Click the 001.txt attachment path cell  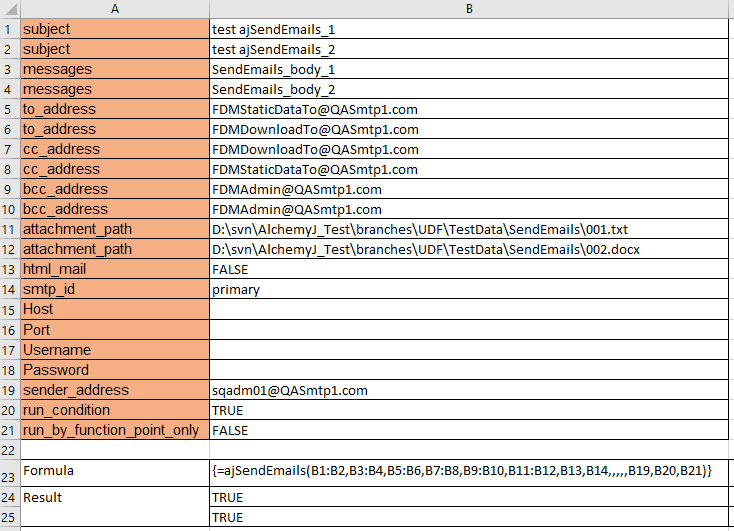click(470, 230)
